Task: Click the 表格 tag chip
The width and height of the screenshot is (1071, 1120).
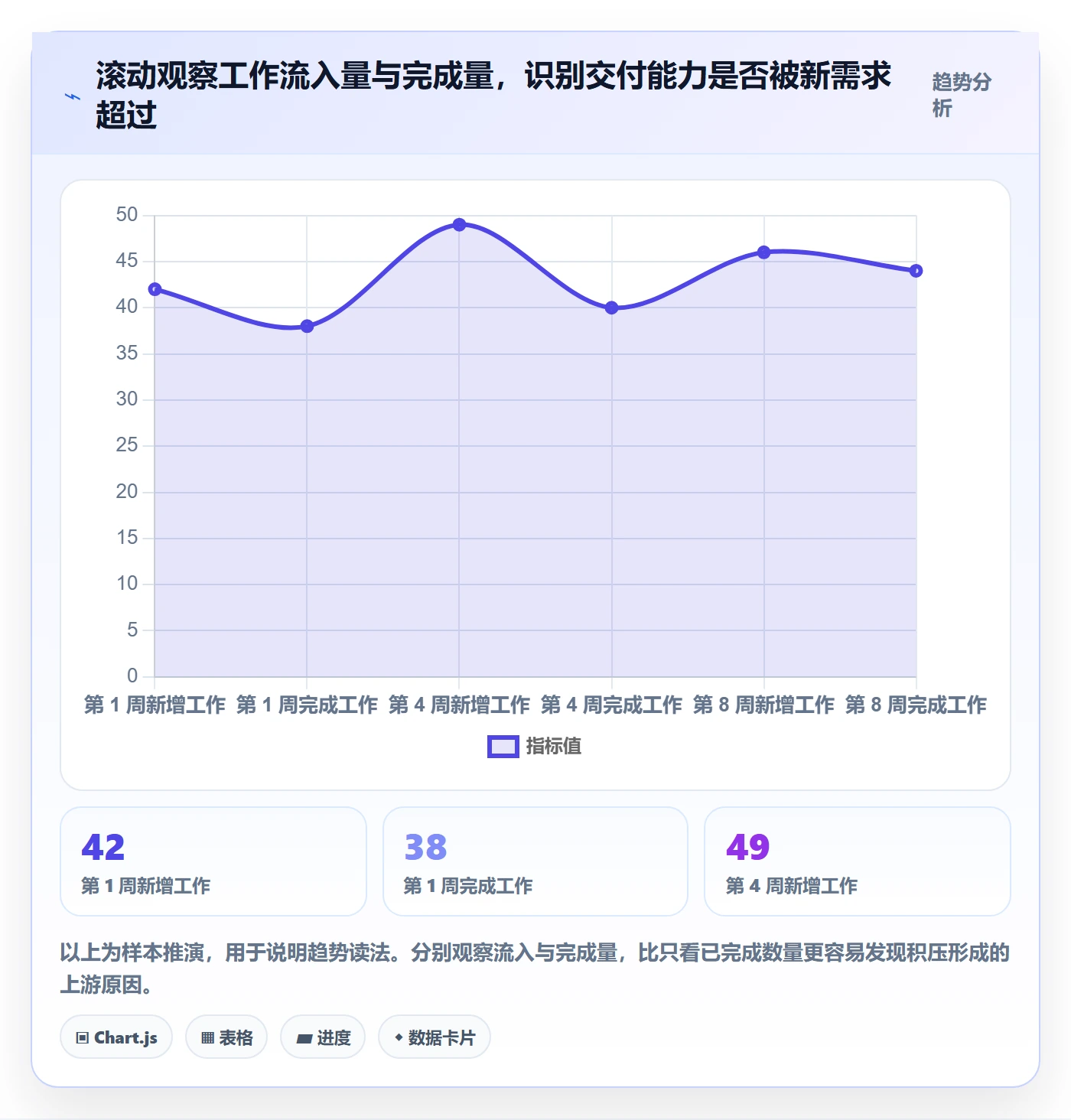Action: (226, 1037)
